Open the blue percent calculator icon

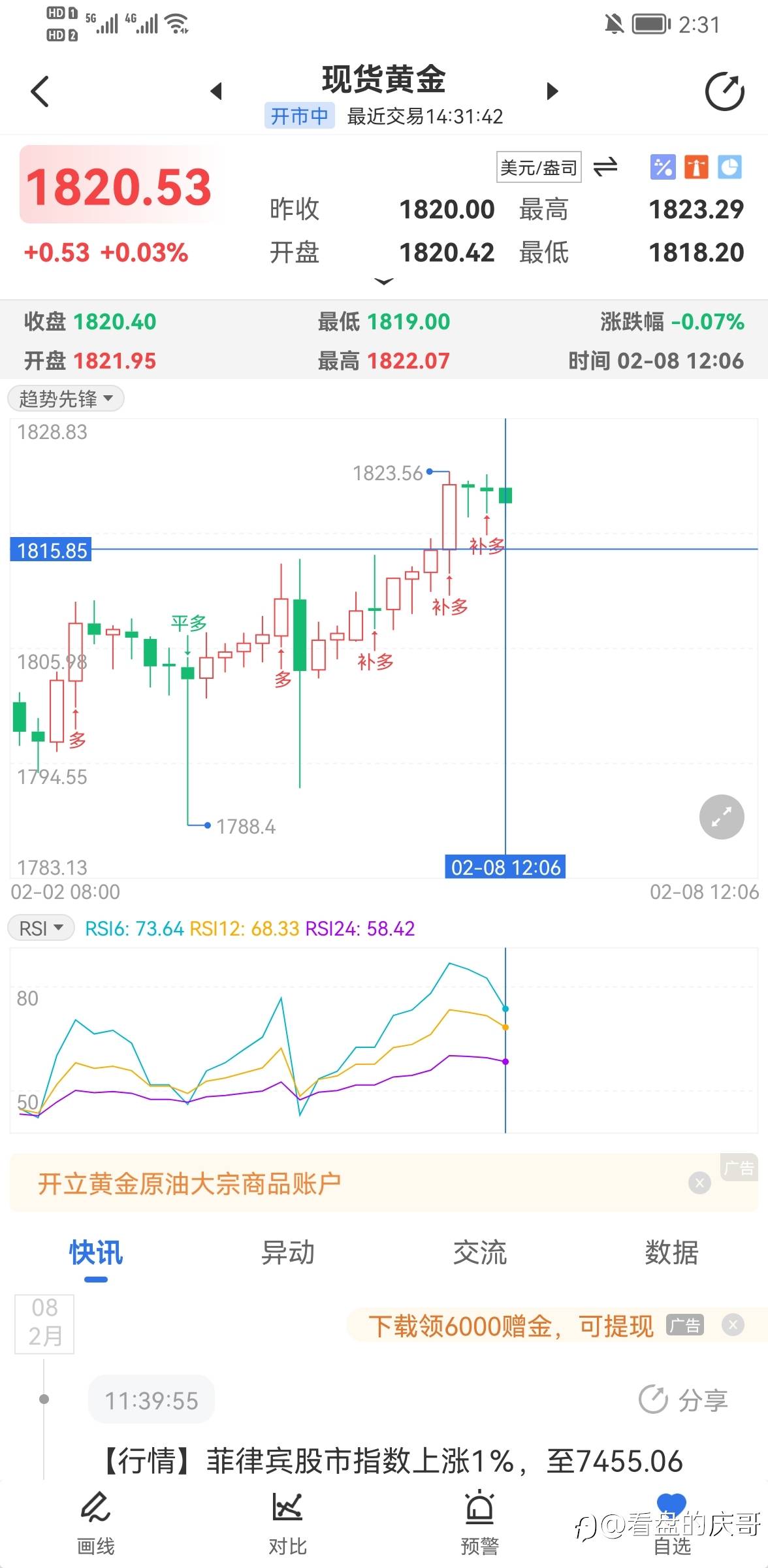[x=662, y=167]
